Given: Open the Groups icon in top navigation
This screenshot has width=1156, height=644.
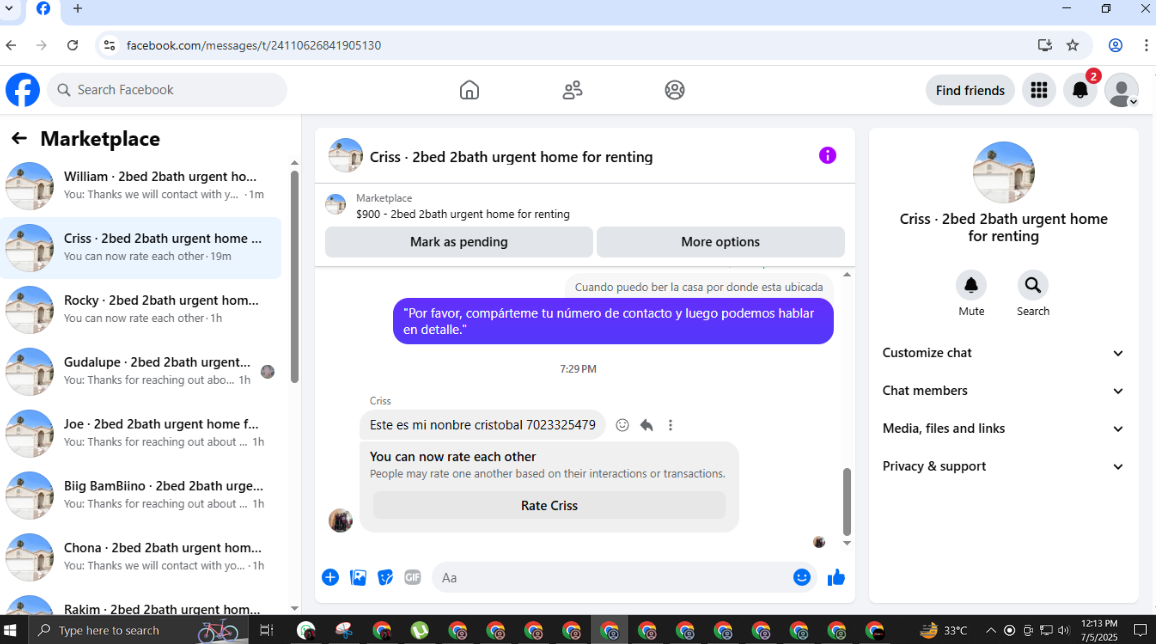Looking at the screenshot, I should [x=675, y=90].
